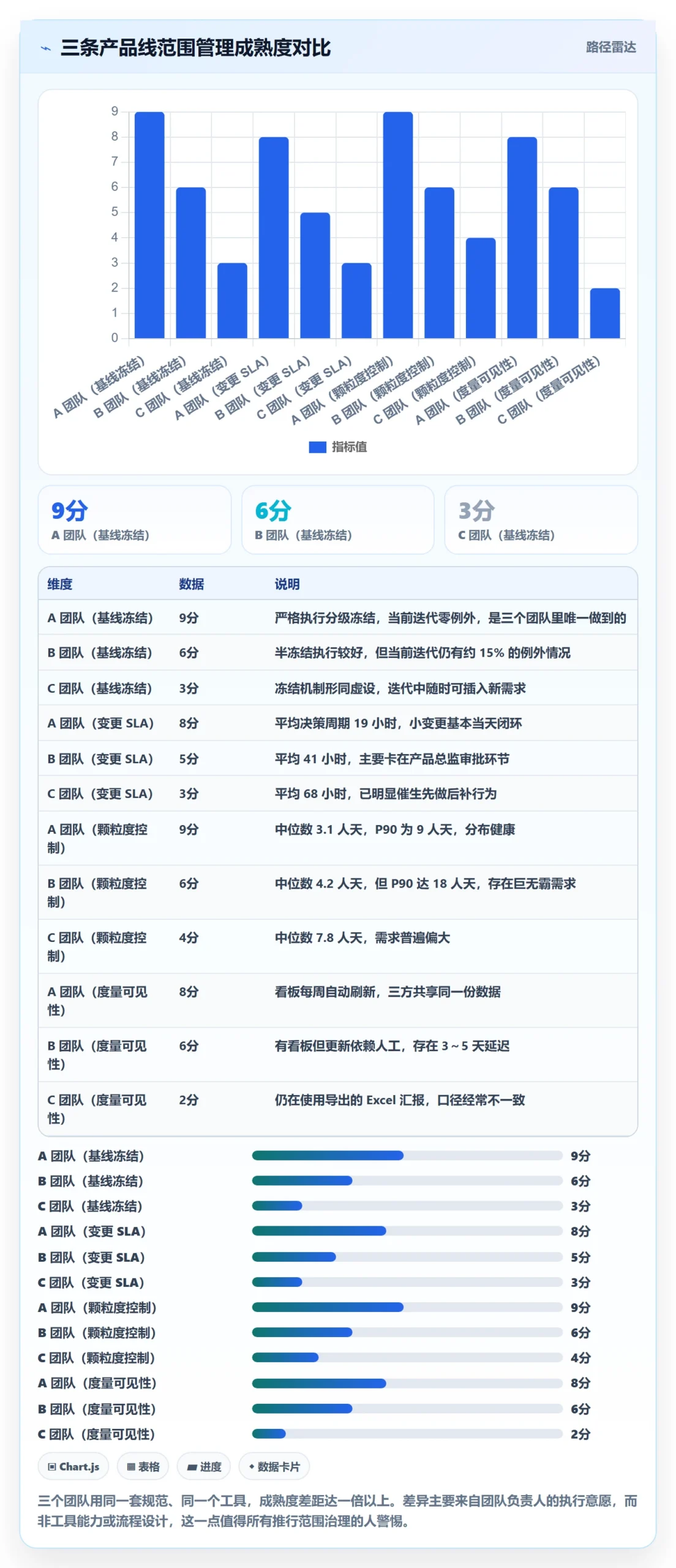
Task: Click the Chart.js tag
Action: pyautogui.click(x=73, y=1466)
